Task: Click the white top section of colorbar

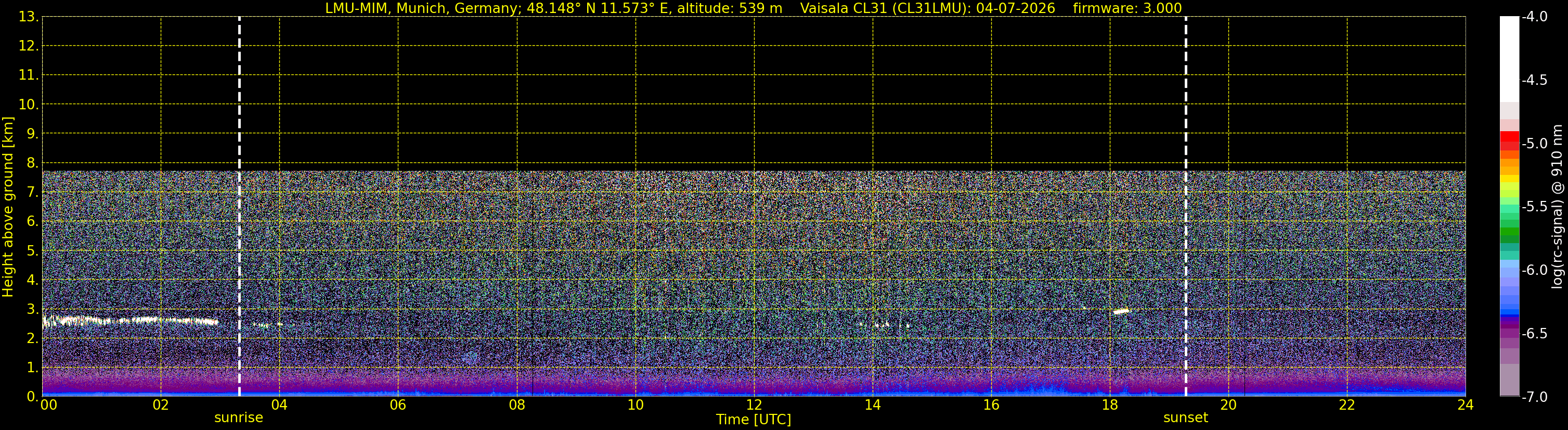Action: click(x=1509, y=59)
